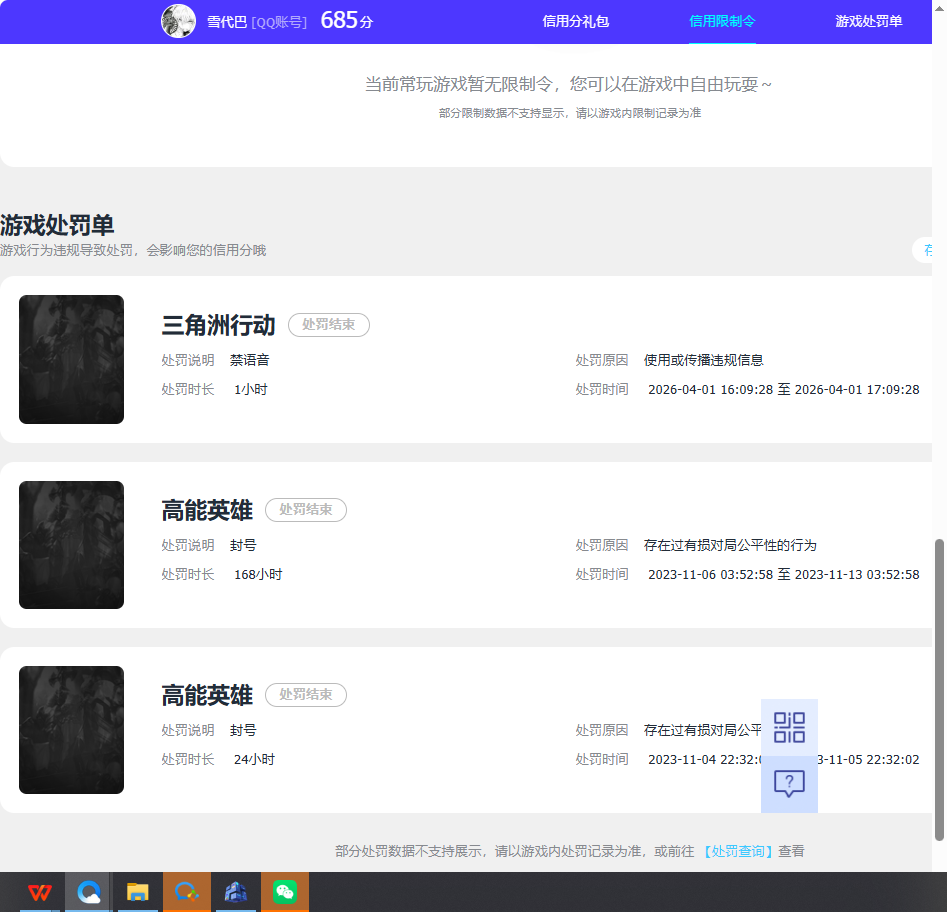Click the 高能英雄 title with 24小时 ban
This screenshot has height=912, width=947.
pos(207,695)
